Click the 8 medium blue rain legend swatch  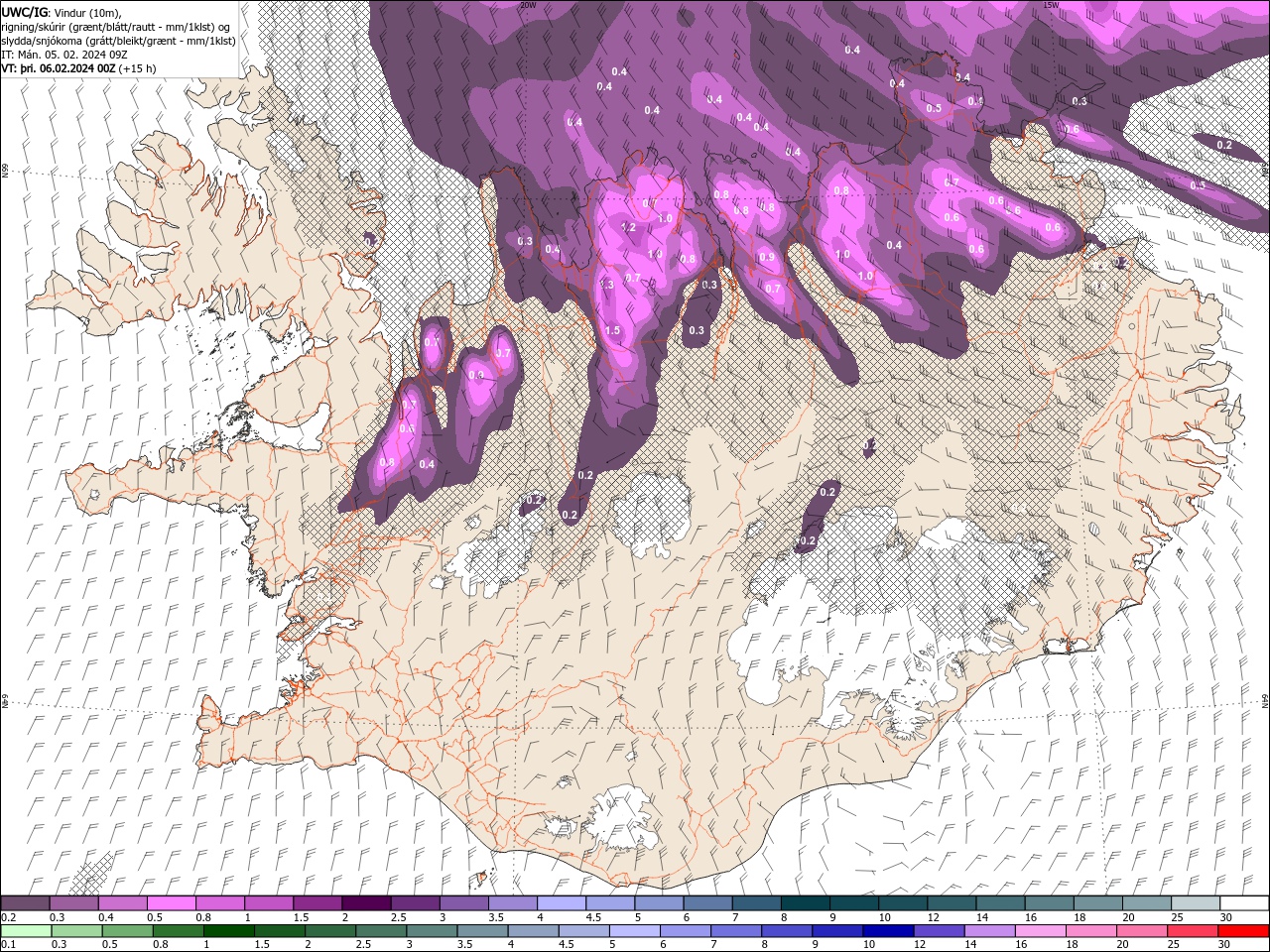point(786,931)
